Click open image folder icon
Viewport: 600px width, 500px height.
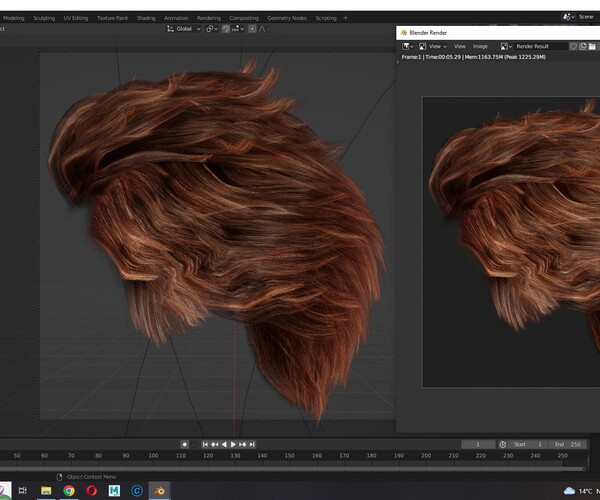[592, 46]
